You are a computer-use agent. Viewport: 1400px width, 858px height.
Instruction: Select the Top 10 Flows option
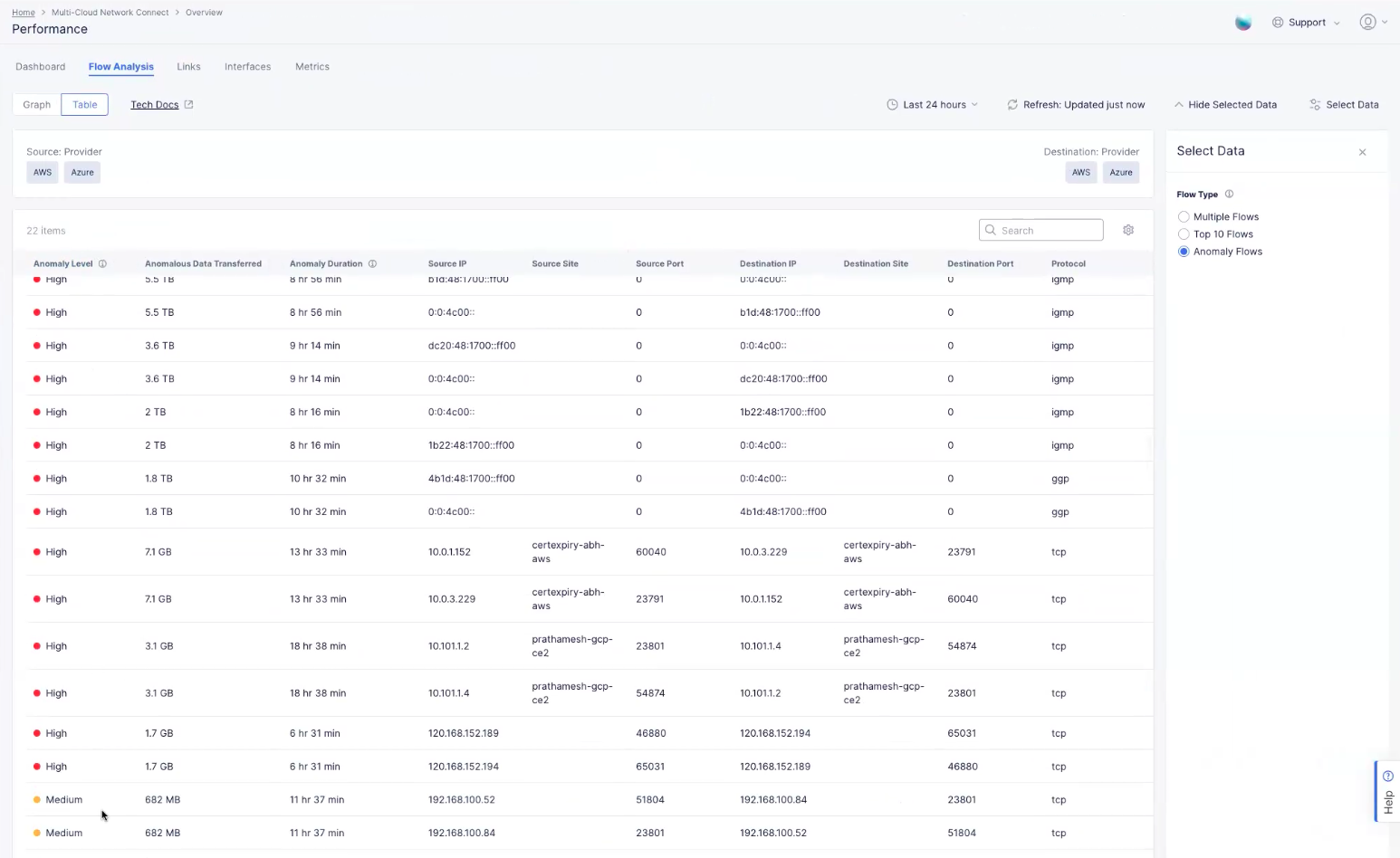[1184, 234]
